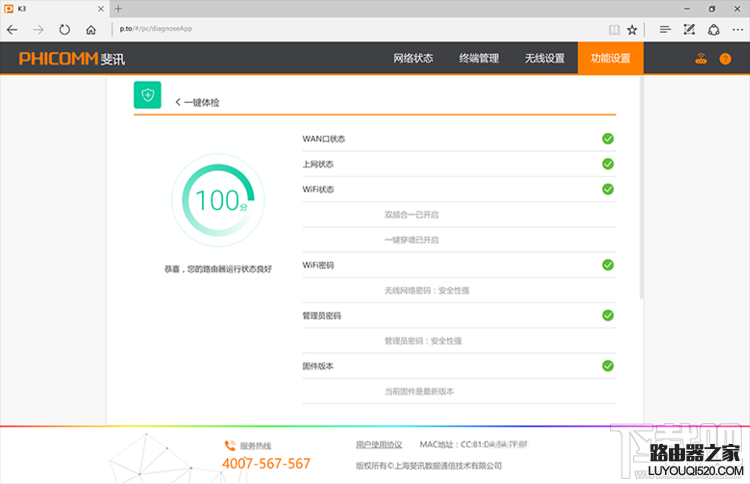
Task: Click the green check next to 固件版本
Action: pyautogui.click(x=608, y=366)
